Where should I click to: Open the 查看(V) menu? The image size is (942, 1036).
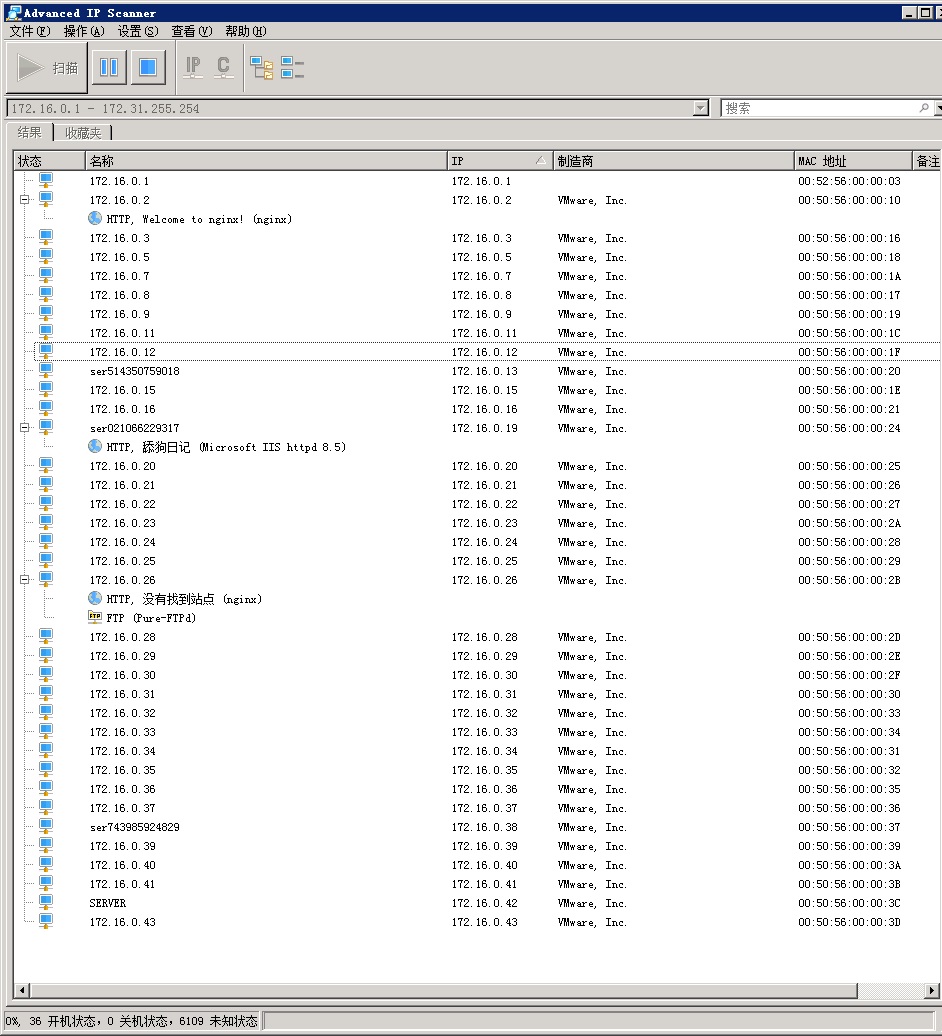click(x=192, y=31)
